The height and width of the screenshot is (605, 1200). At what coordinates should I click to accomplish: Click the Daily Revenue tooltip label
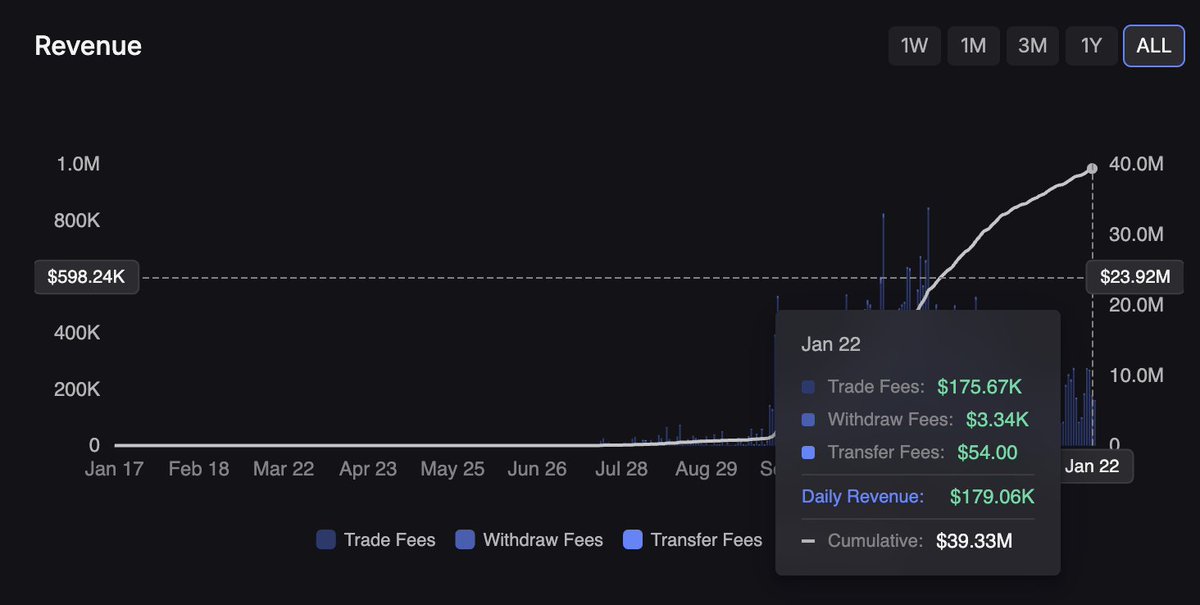click(x=862, y=496)
